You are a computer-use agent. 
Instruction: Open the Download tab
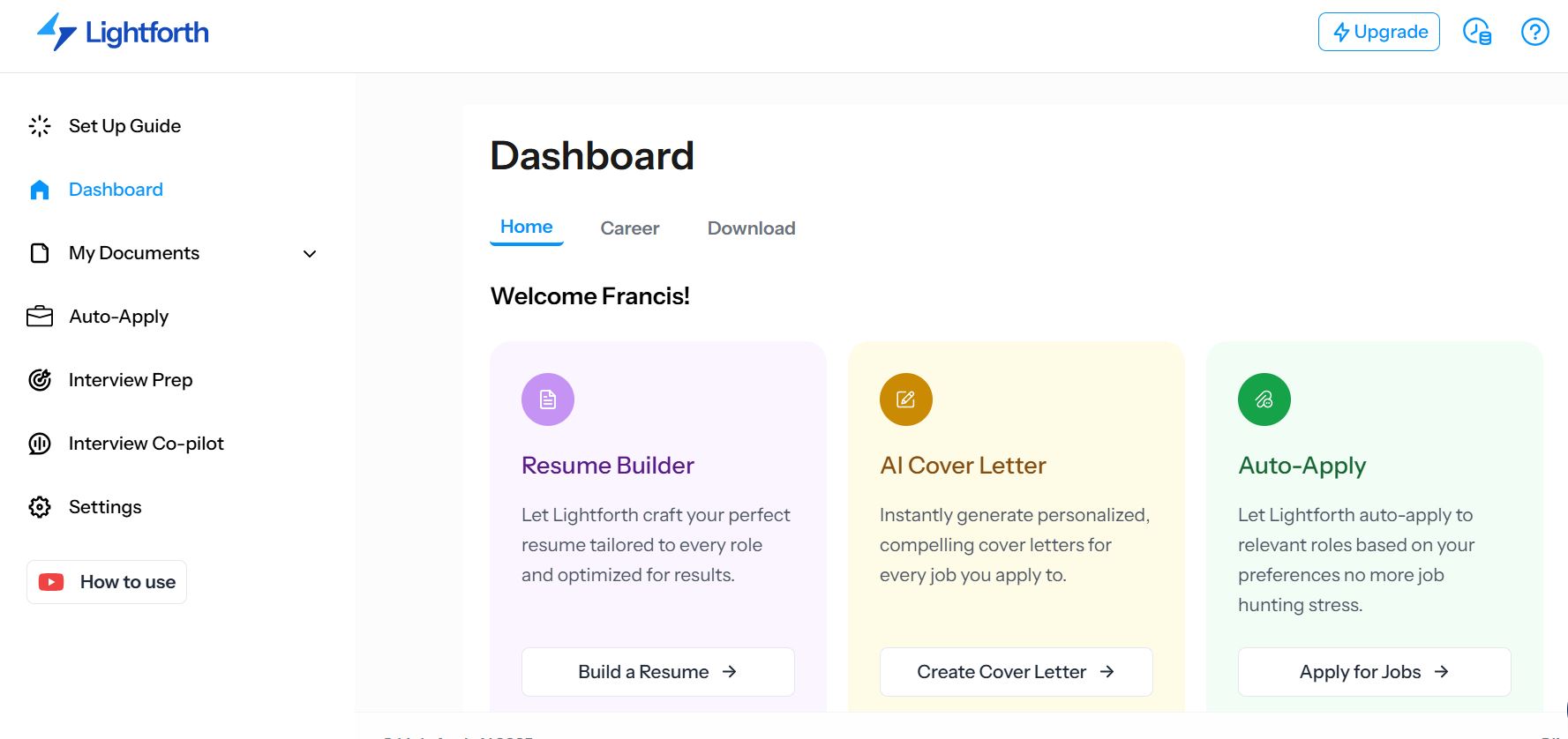[751, 228]
